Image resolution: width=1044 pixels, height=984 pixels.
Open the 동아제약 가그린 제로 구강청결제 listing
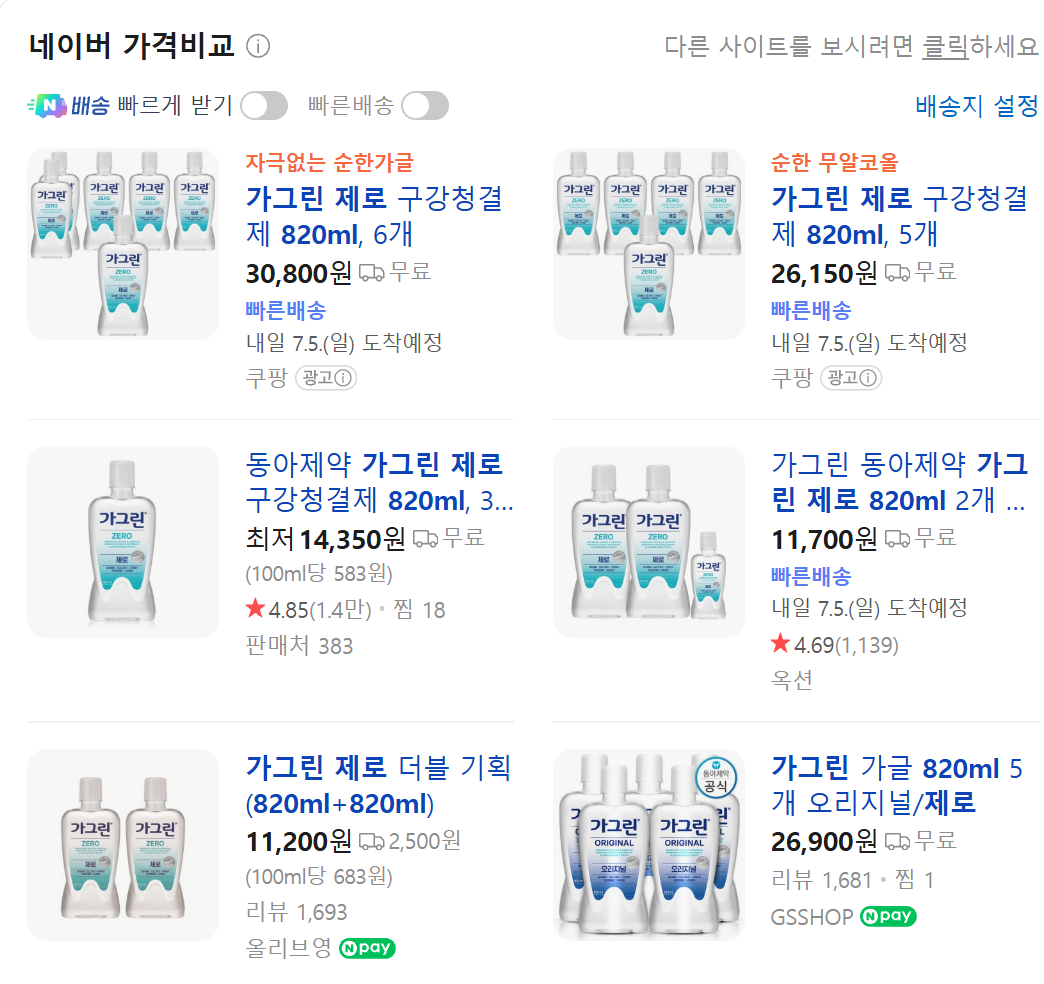380,482
